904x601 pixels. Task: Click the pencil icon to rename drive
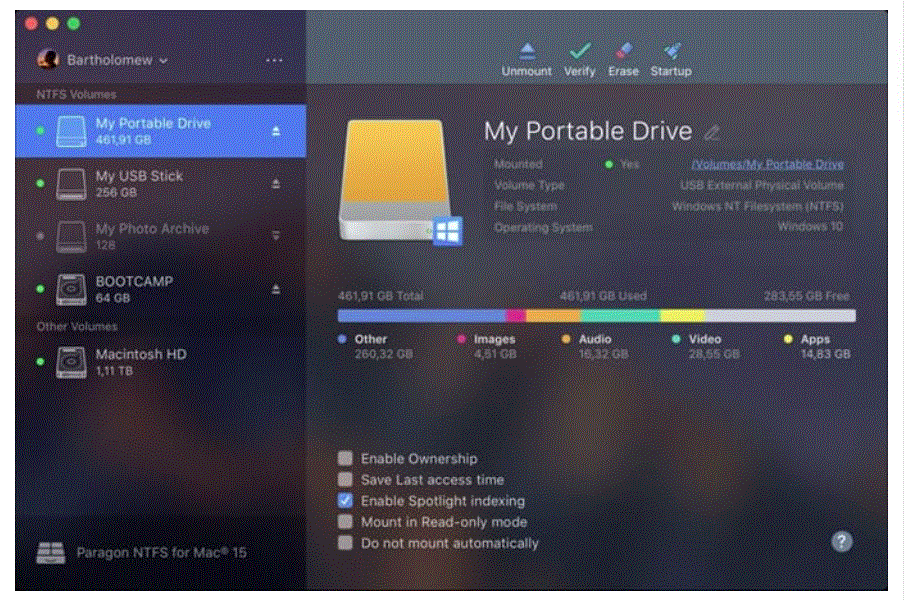(x=712, y=133)
